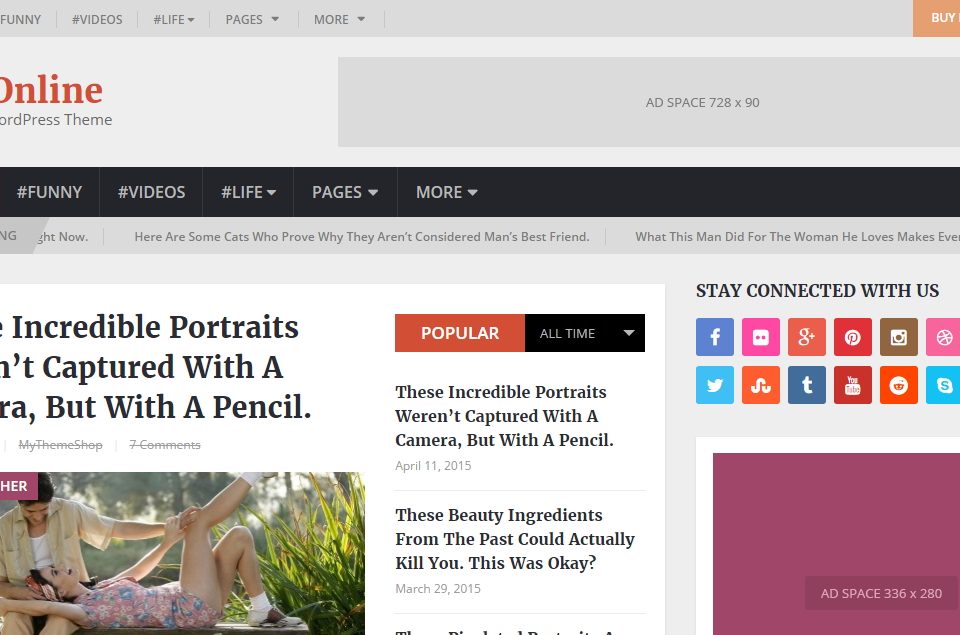Open the popular Incredible Portraits post
This screenshot has height=635, width=960.
(504, 416)
